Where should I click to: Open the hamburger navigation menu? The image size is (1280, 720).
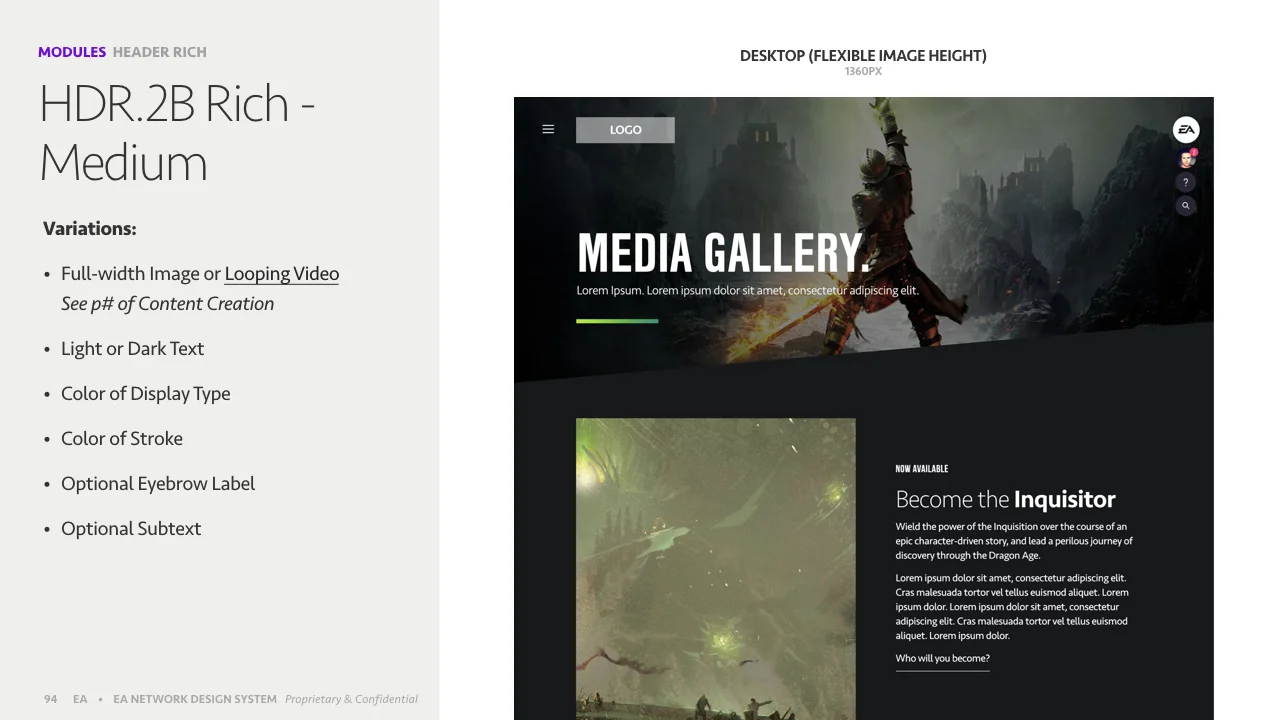click(x=548, y=129)
